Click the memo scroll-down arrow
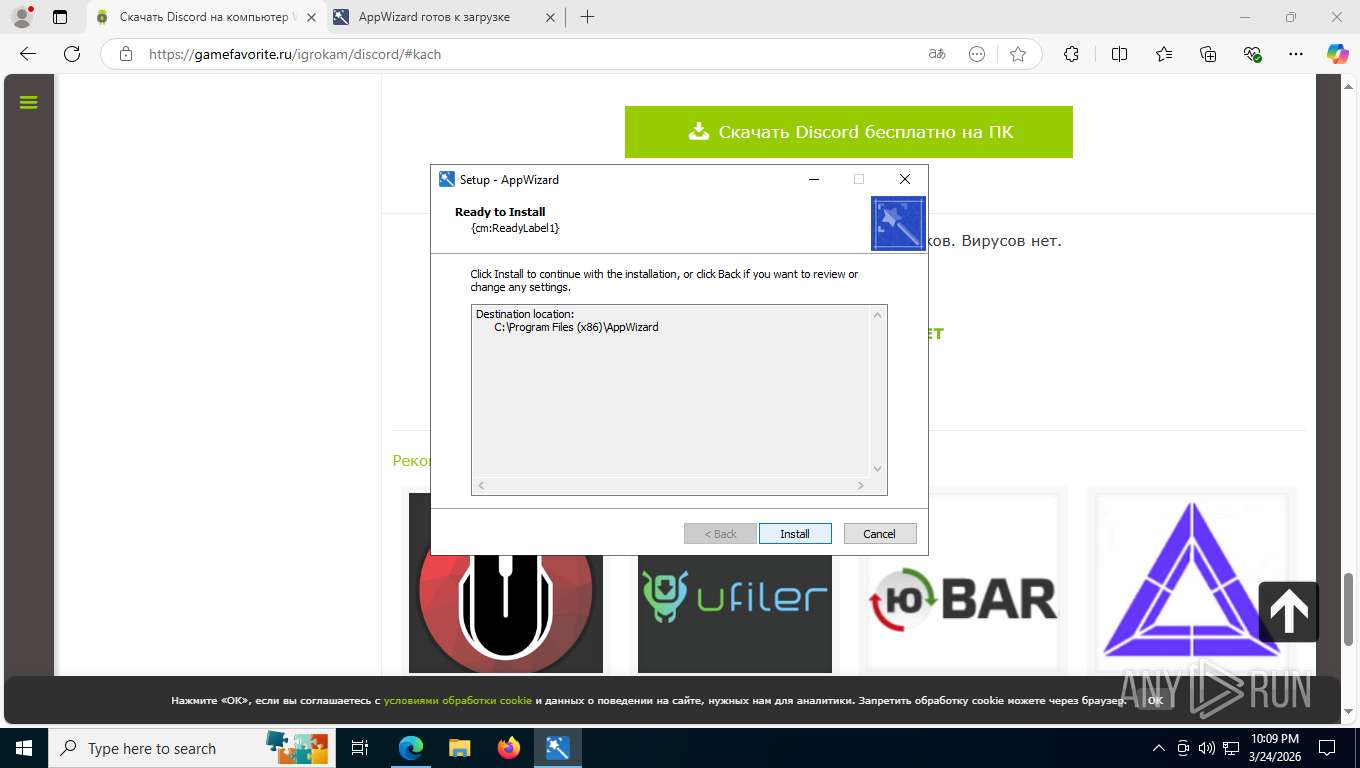 pyautogui.click(x=878, y=469)
